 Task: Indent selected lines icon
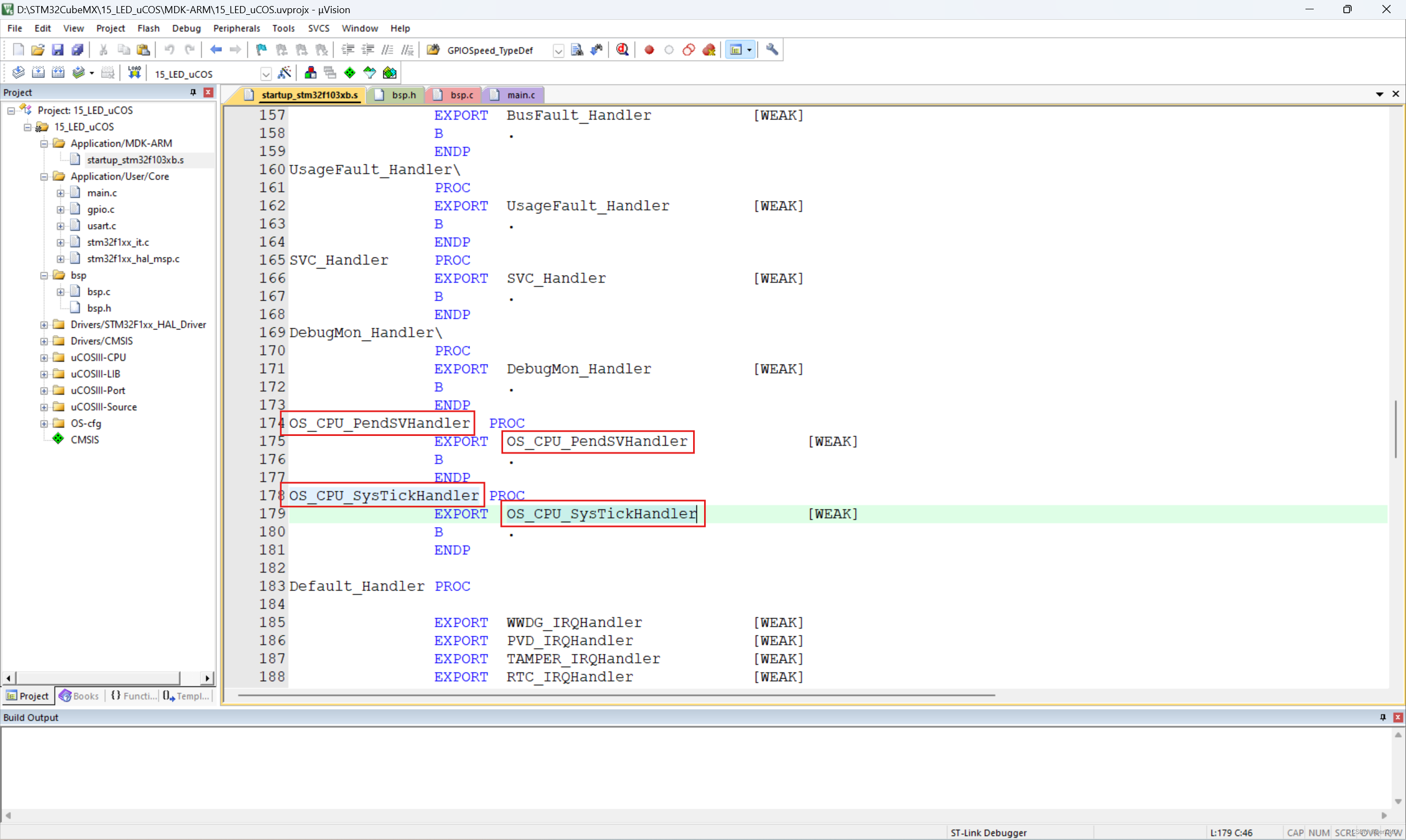coord(348,50)
